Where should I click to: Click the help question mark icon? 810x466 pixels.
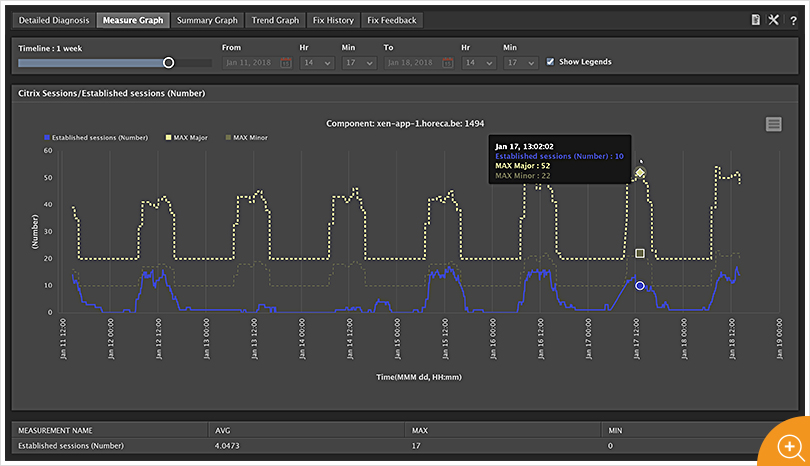click(x=793, y=21)
